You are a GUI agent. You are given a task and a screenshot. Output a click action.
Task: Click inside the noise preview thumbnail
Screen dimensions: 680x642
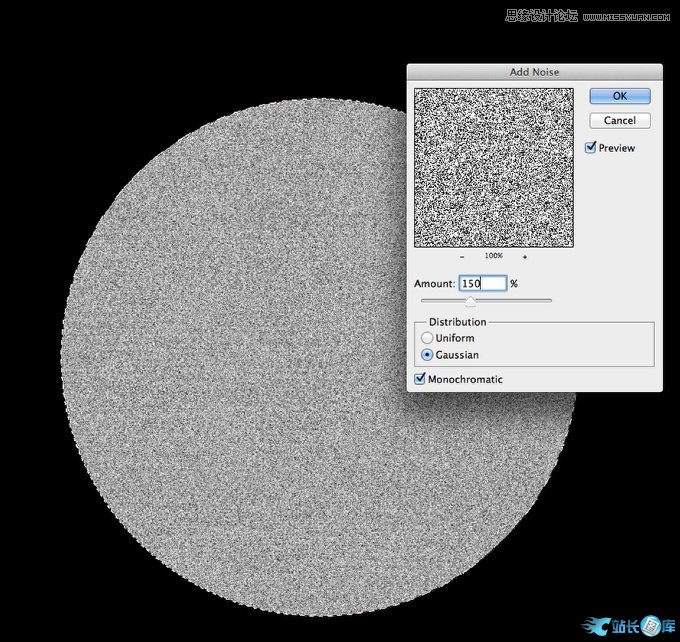(x=493, y=167)
